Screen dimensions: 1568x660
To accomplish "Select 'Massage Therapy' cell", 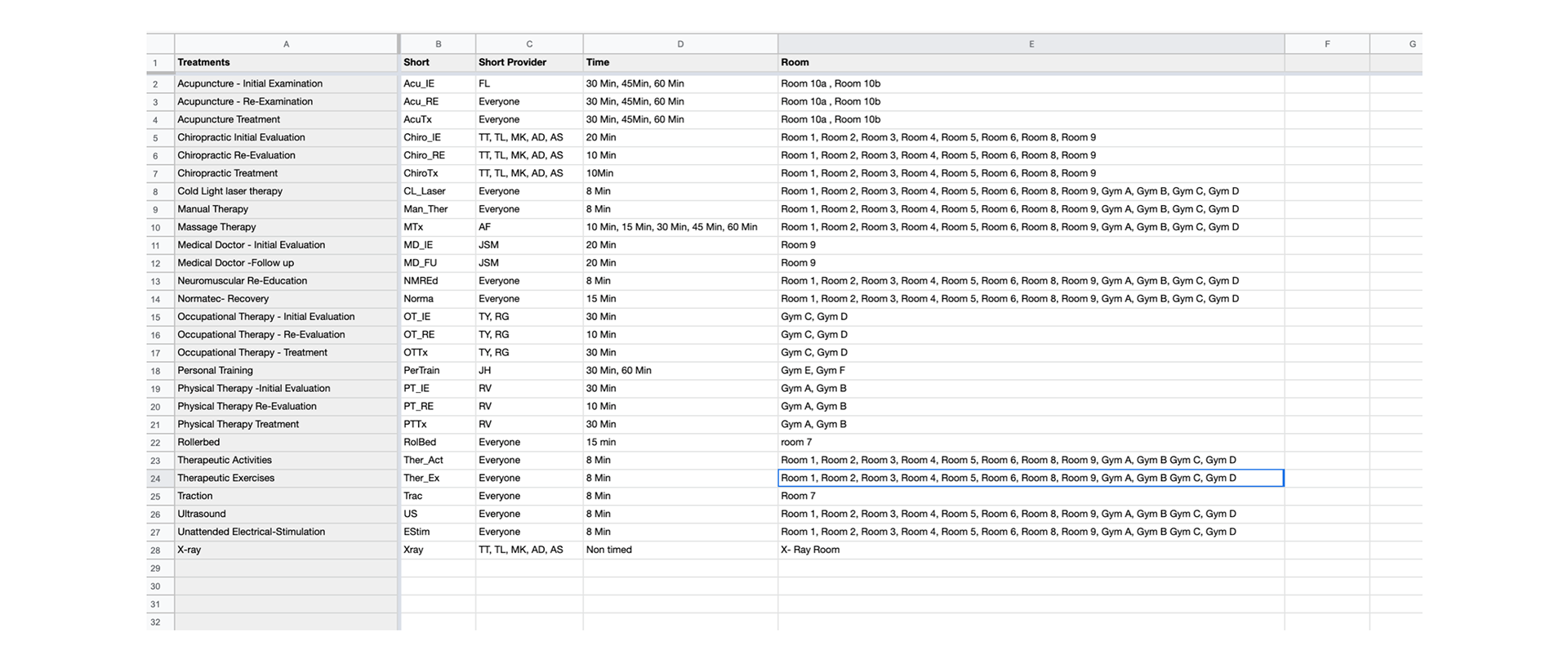I will [286, 227].
